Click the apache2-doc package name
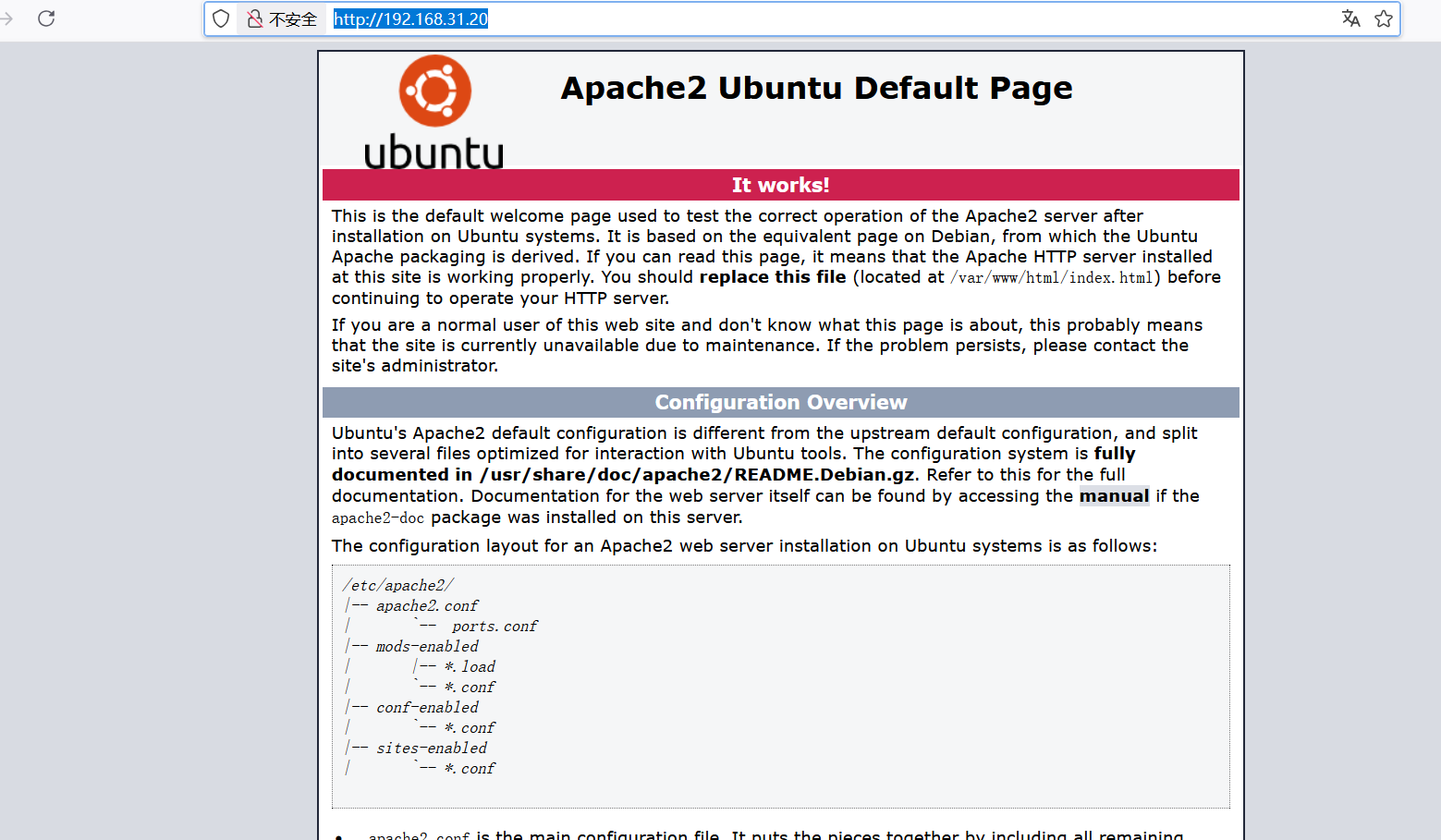This screenshot has width=1441, height=840. [378, 518]
